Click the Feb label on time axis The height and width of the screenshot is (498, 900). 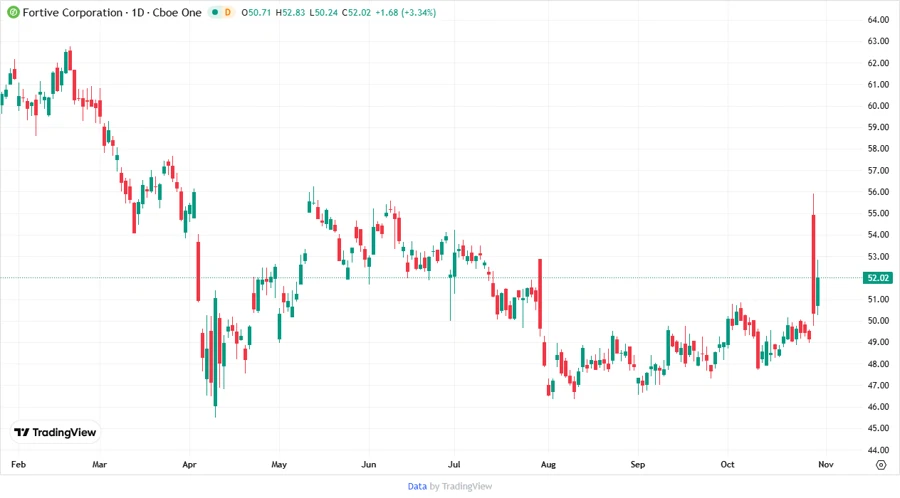(18, 465)
